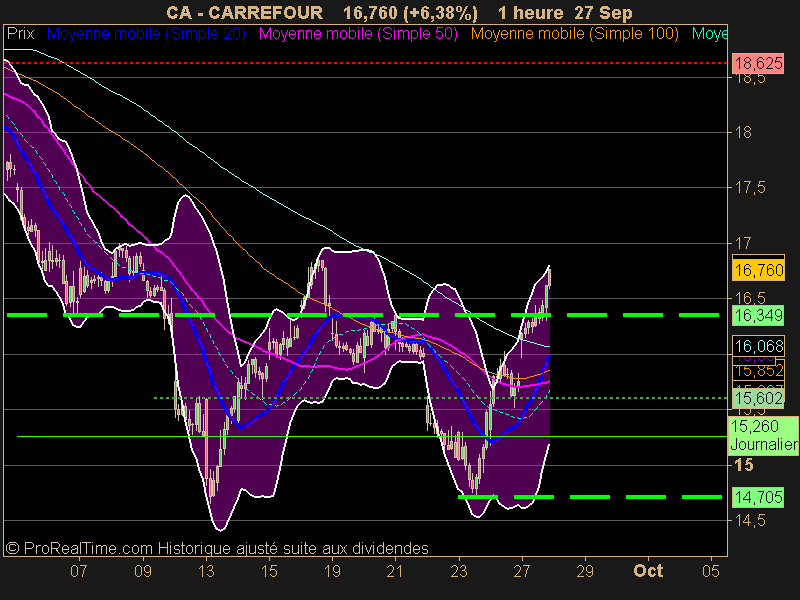Click the chart title 'CA - CARREFOUR'
800x600 pixels.
[x=244, y=13]
